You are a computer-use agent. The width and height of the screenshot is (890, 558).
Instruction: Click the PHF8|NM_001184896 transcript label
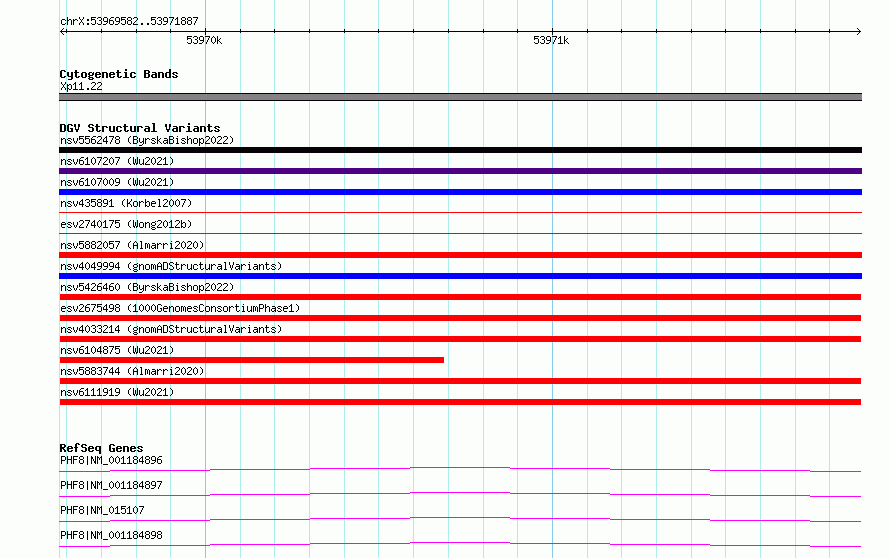tap(111, 460)
